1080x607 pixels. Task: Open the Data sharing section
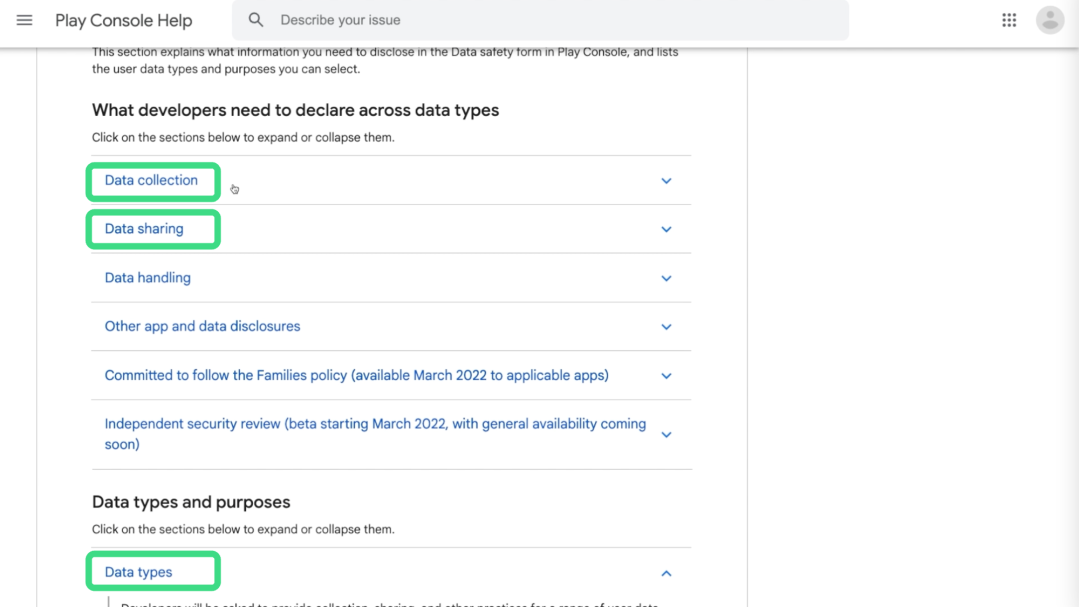[144, 229]
